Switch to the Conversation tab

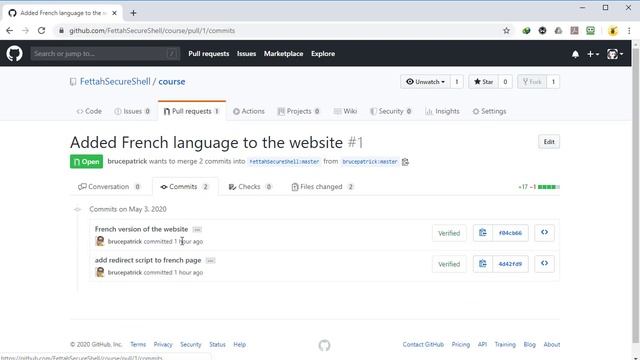point(109,187)
